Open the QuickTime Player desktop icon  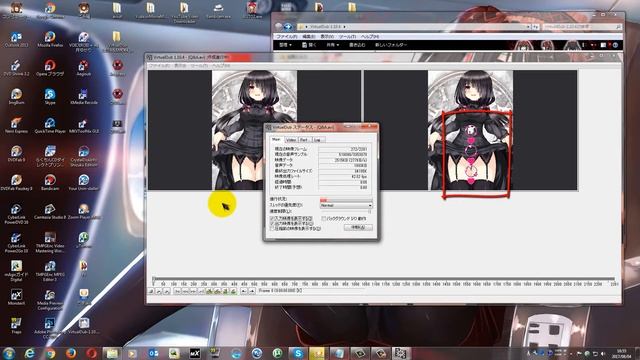pyautogui.click(x=50, y=125)
